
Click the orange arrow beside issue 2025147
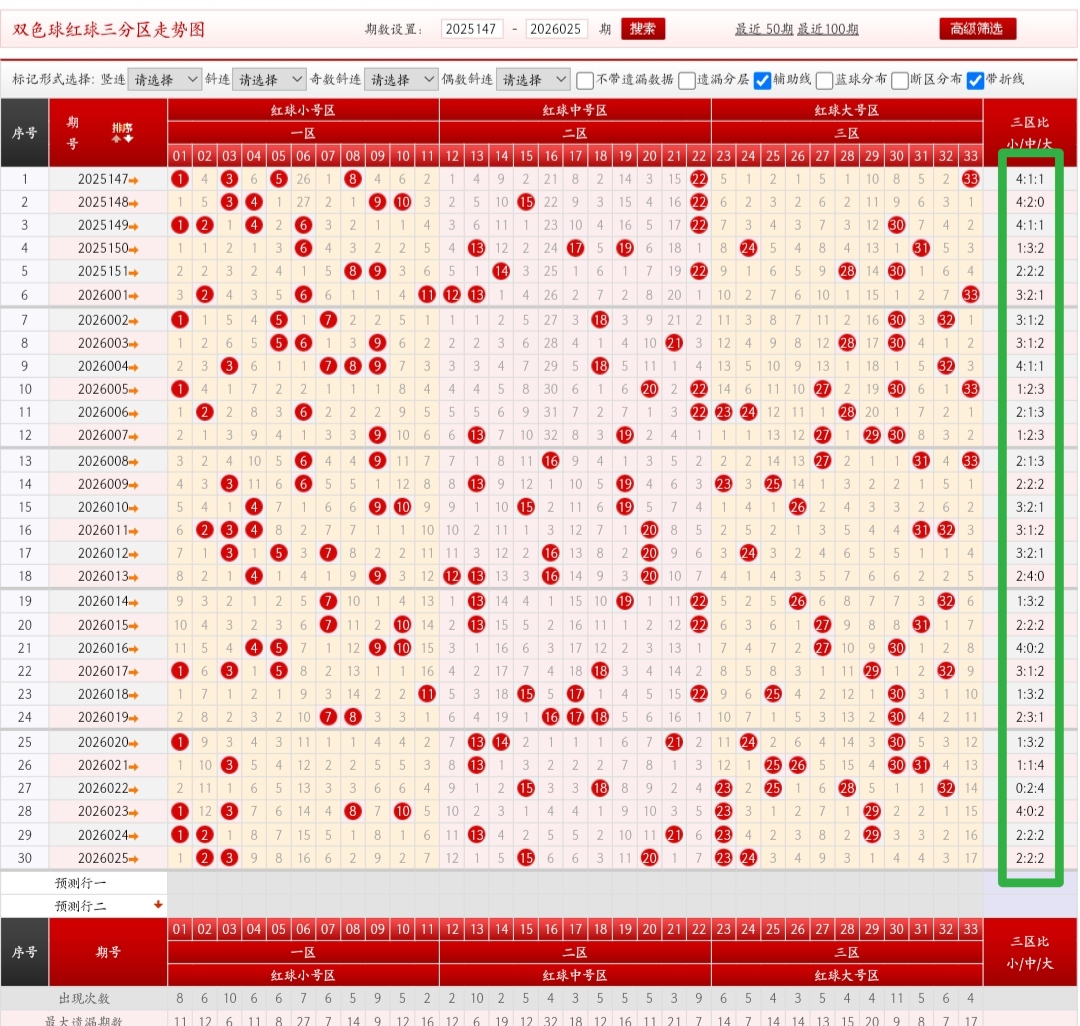pos(135,179)
